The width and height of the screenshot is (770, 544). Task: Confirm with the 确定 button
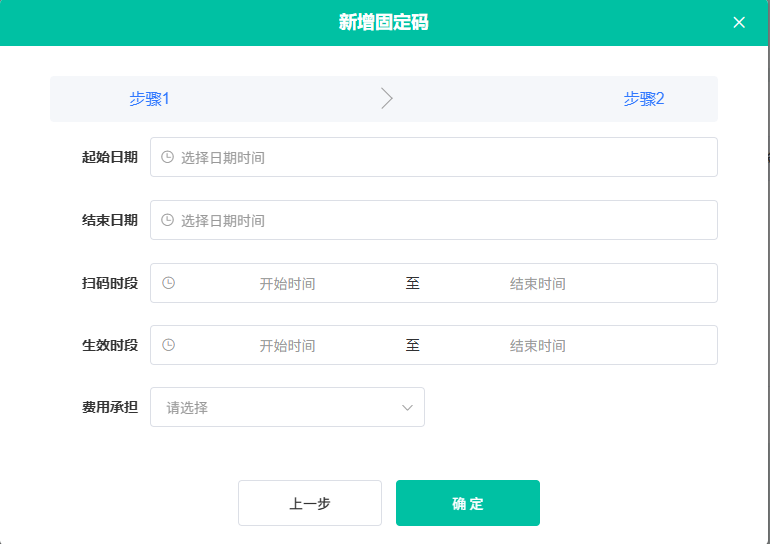click(468, 503)
